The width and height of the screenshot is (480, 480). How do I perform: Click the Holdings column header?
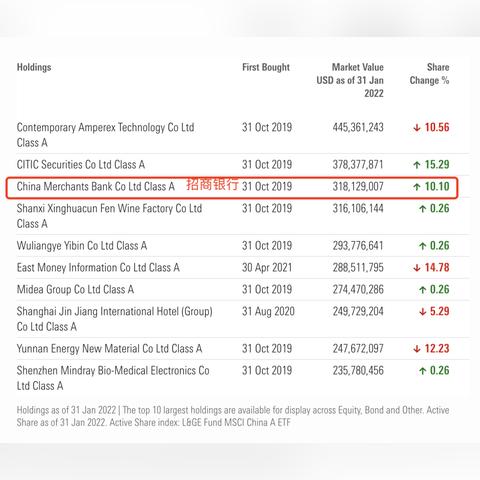tap(34, 67)
